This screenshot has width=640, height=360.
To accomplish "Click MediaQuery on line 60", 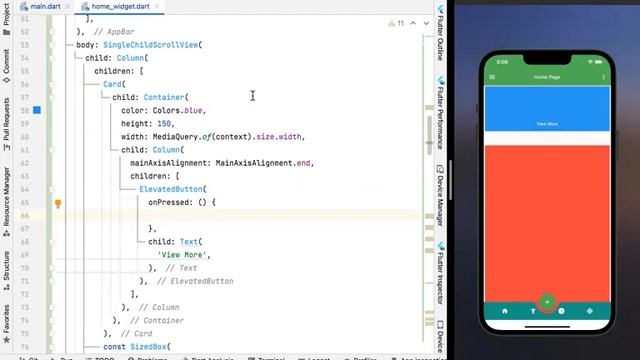I will click(x=176, y=137).
